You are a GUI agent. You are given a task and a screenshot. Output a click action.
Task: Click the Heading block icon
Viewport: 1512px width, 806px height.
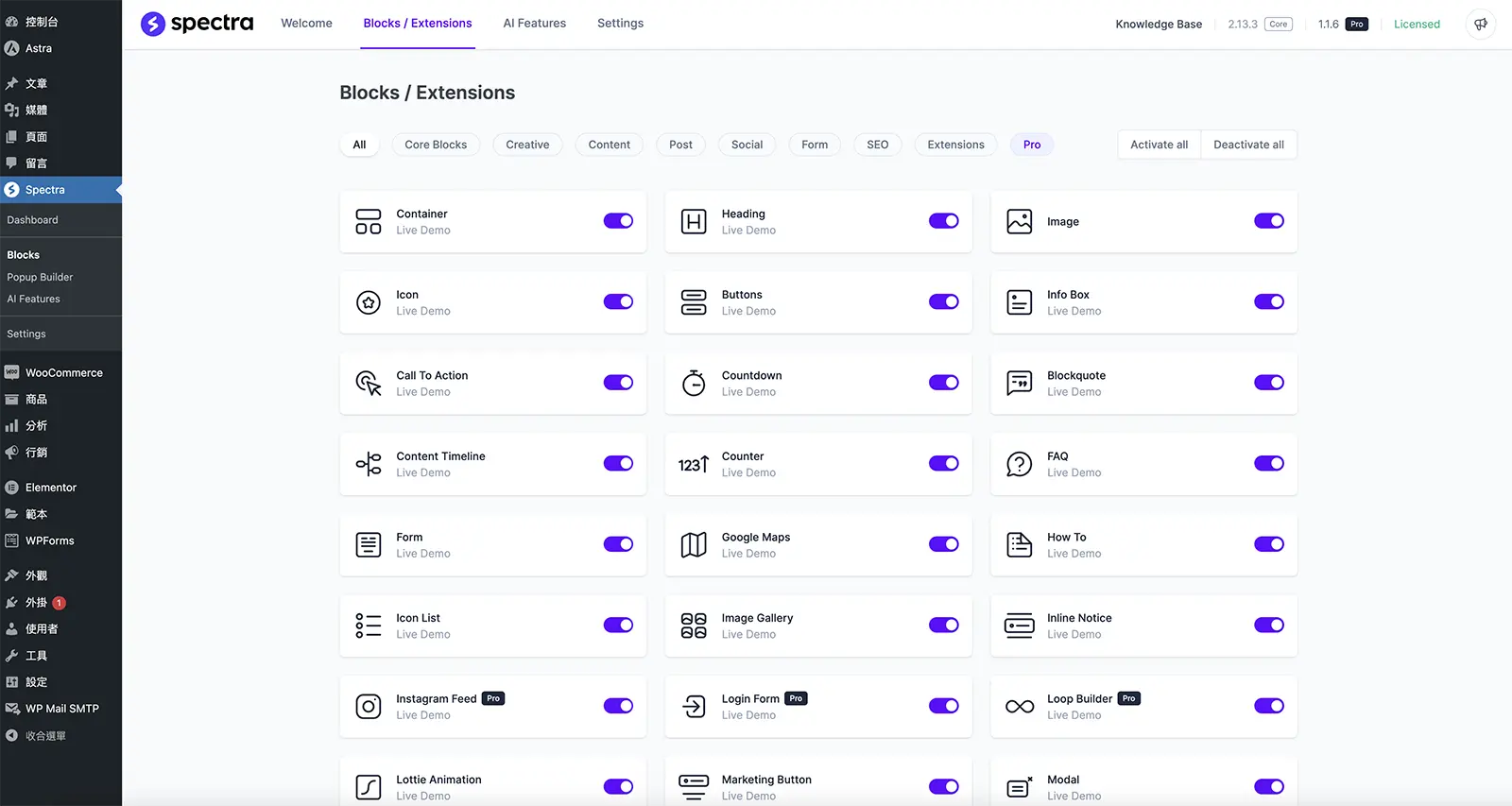694,222
